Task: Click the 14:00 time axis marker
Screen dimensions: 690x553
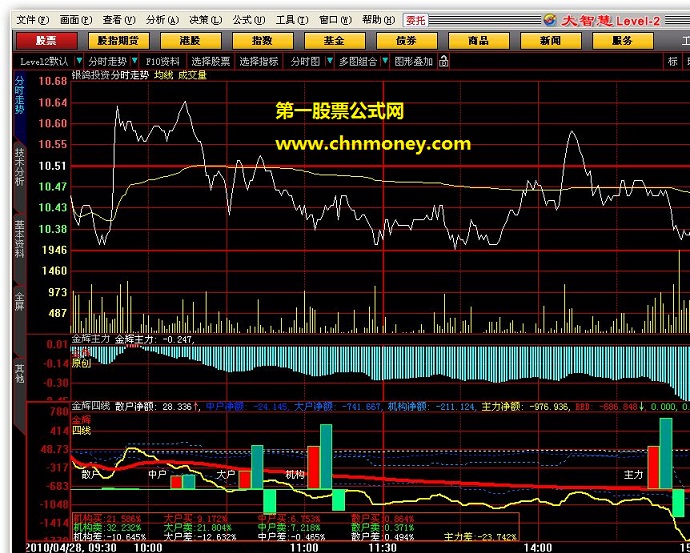Action: pyautogui.click(x=538, y=547)
